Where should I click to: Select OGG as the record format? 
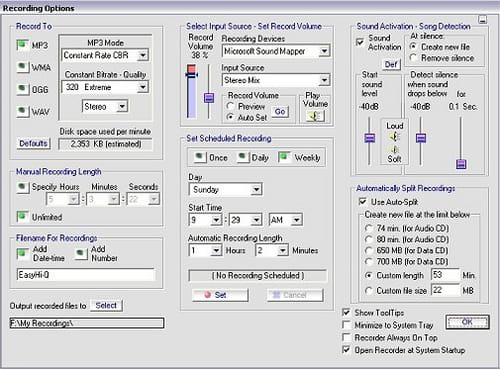point(22,89)
